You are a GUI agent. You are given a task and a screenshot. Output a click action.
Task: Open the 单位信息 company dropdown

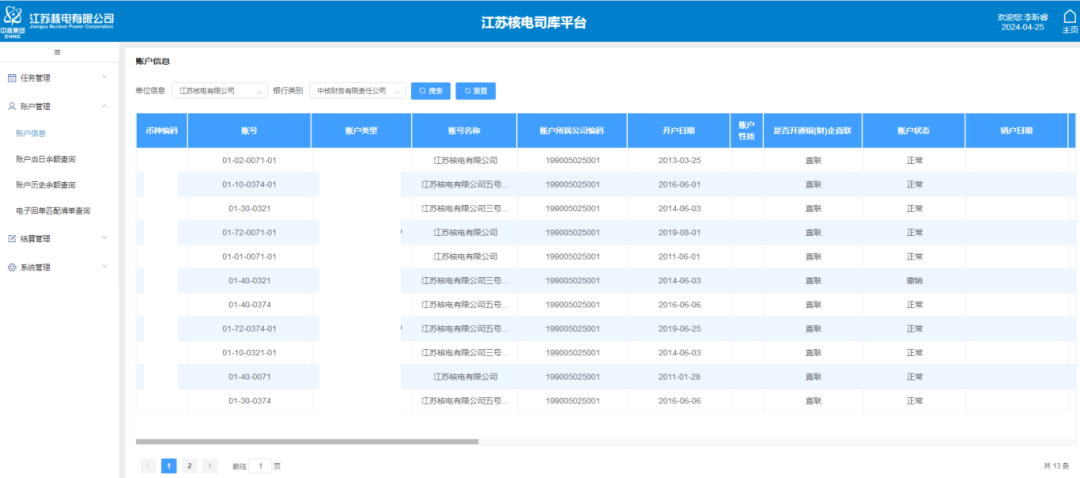pyautogui.click(x=219, y=90)
